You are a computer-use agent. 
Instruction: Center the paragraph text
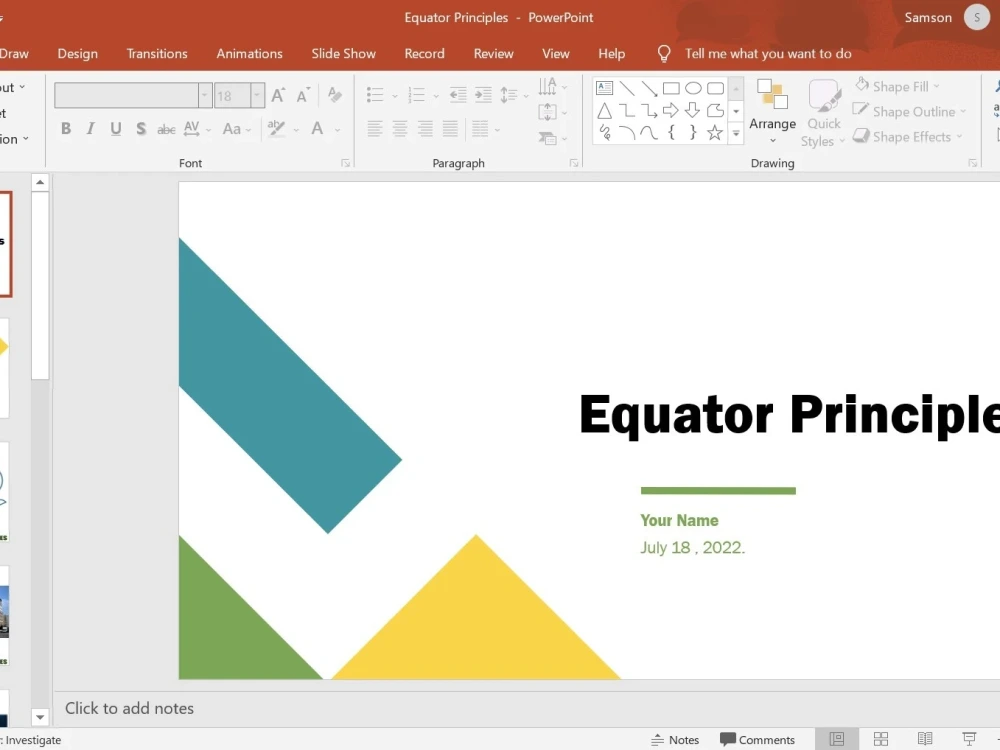[400, 129]
